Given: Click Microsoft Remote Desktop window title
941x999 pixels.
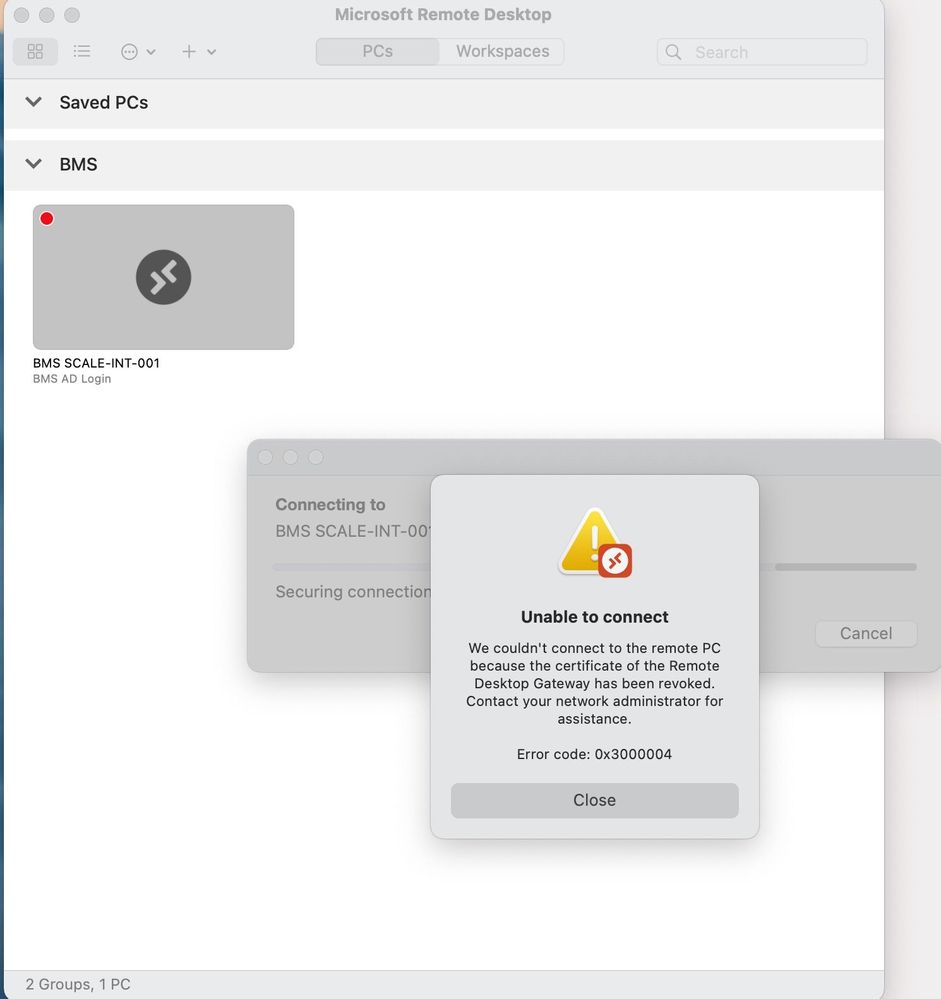Looking at the screenshot, I should [x=443, y=15].
